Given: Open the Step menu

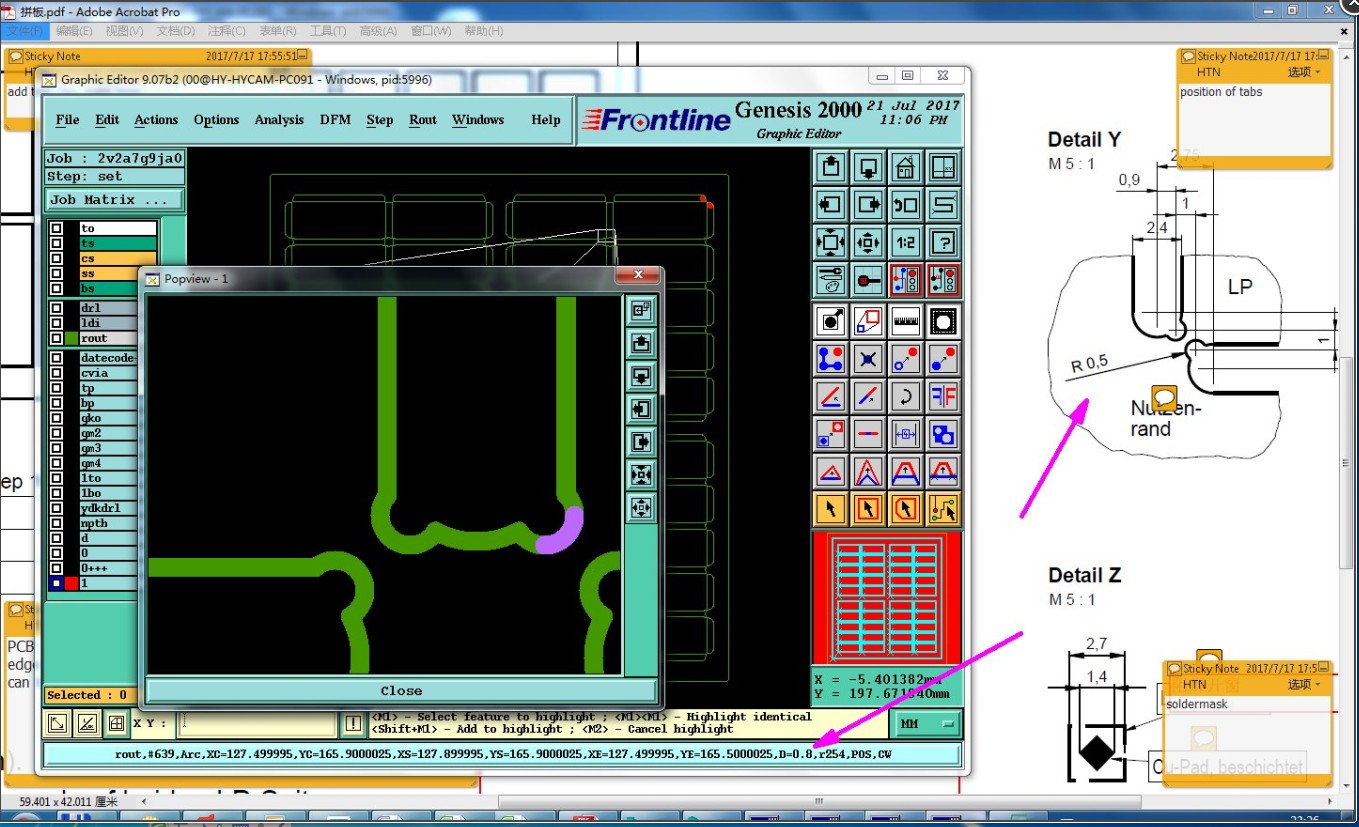Looking at the screenshot, I should pyautogui.click(x=380, y=120).
